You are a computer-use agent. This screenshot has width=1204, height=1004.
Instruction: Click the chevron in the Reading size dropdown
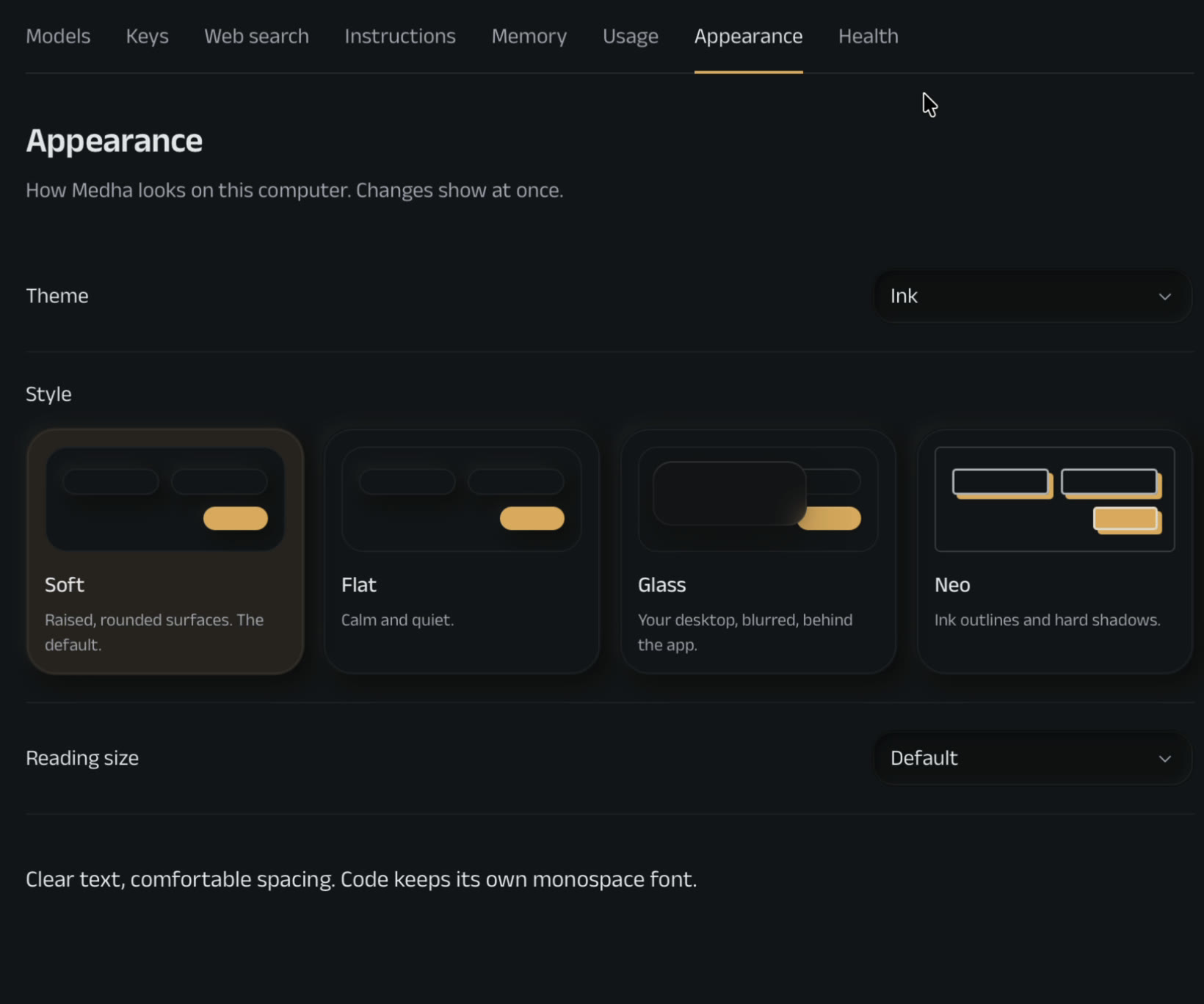[1164, 758]
